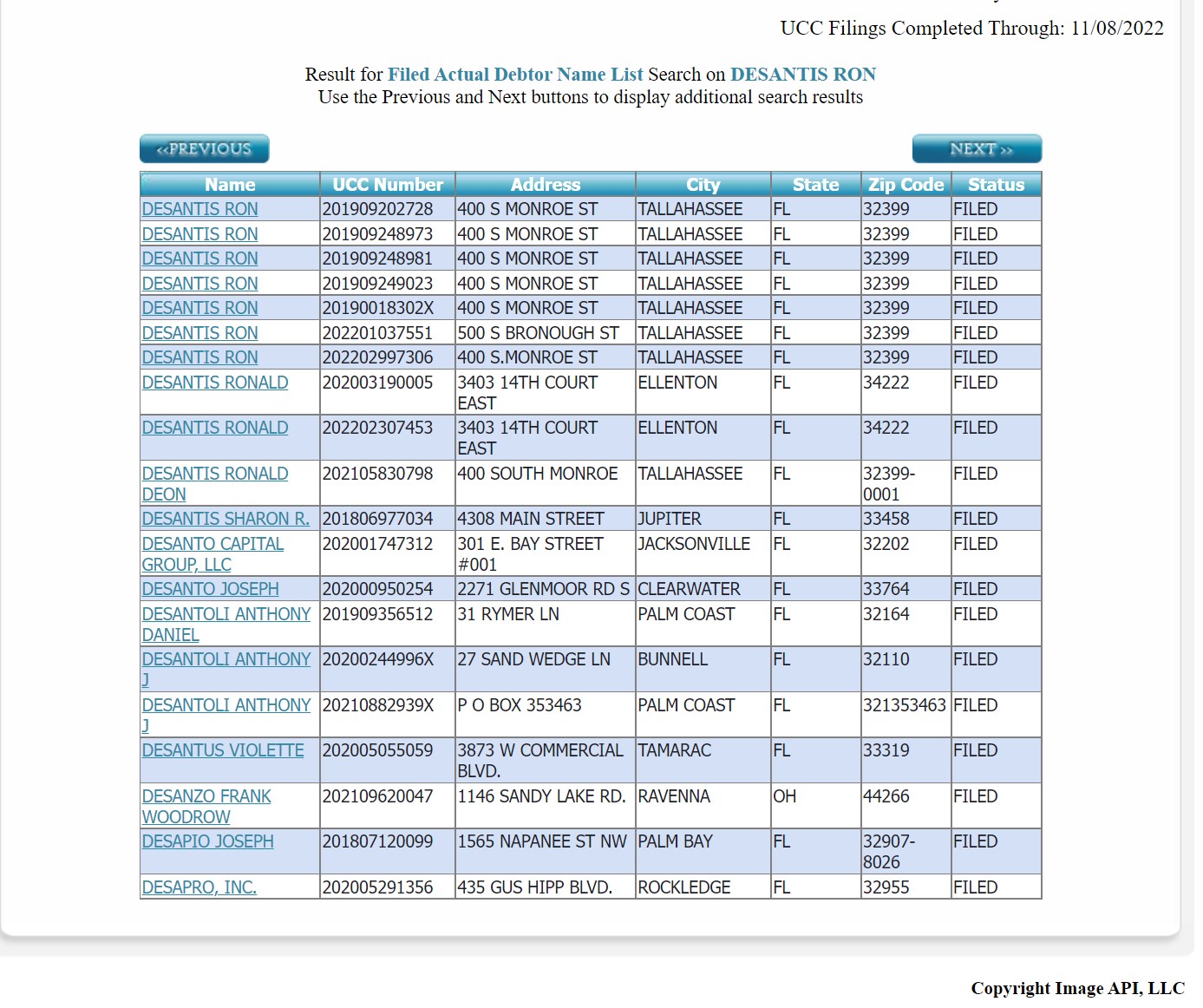
Task: Click Copyright Image API, LLC text
Action: tap(1078, 988)
